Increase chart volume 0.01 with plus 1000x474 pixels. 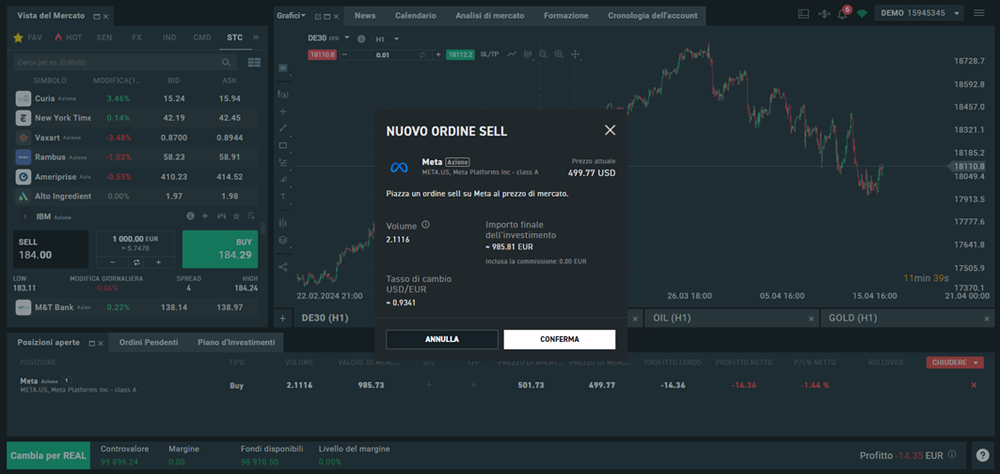point(438,55)
